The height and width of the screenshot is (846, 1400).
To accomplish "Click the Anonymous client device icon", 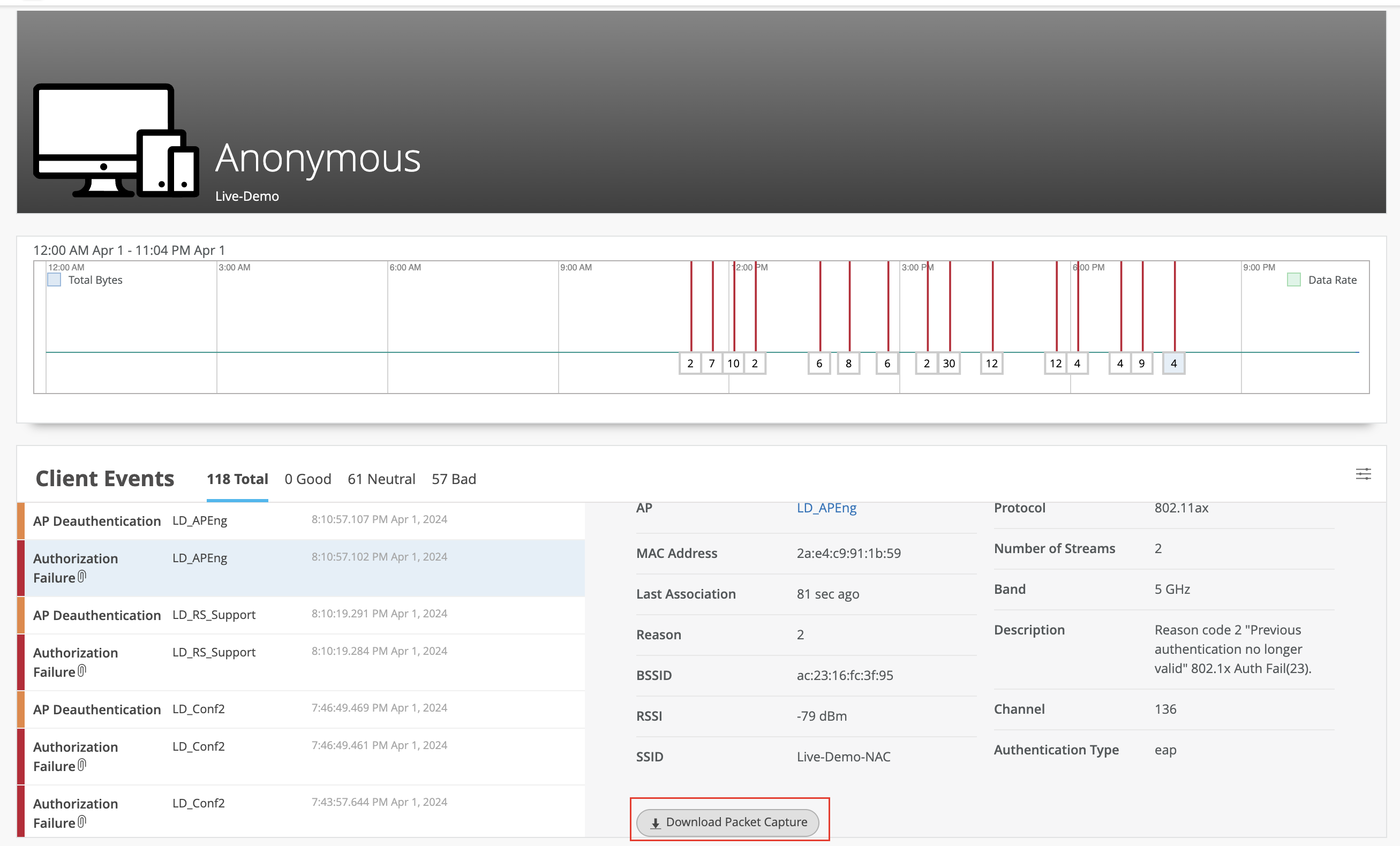I will [116, 140].
